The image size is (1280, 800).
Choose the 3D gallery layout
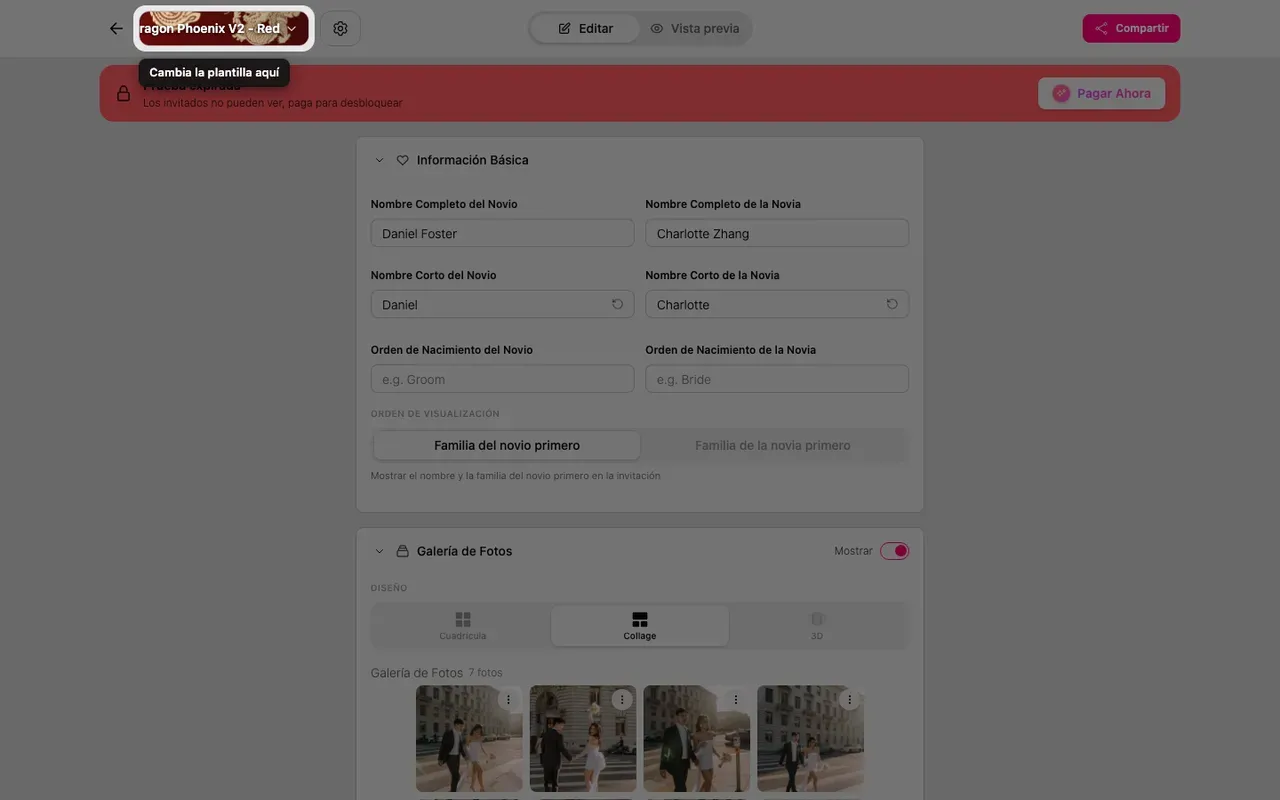(817, 626)
